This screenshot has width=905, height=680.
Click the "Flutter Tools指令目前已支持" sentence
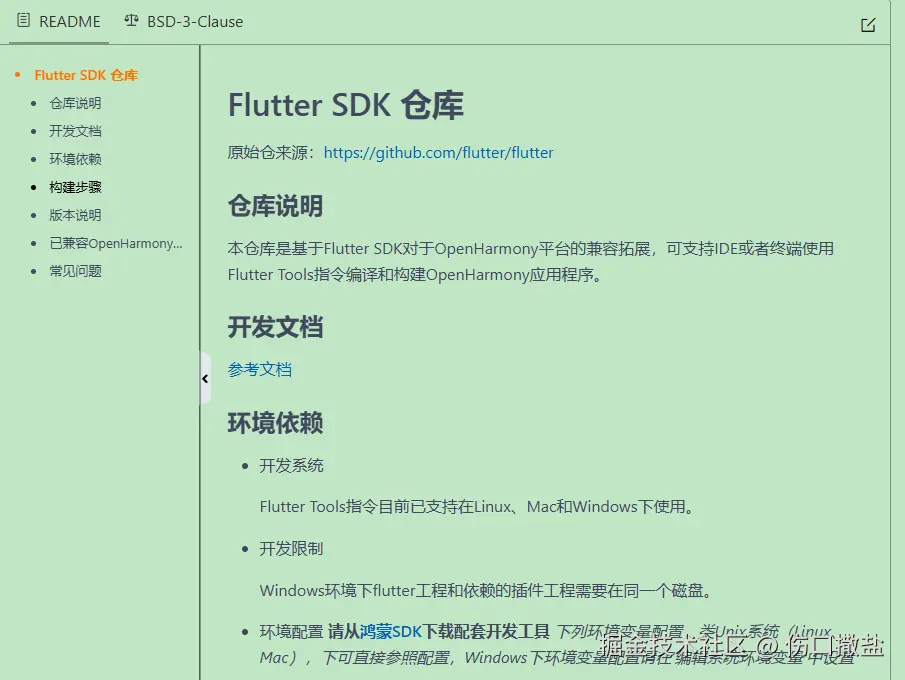(478, 507)
